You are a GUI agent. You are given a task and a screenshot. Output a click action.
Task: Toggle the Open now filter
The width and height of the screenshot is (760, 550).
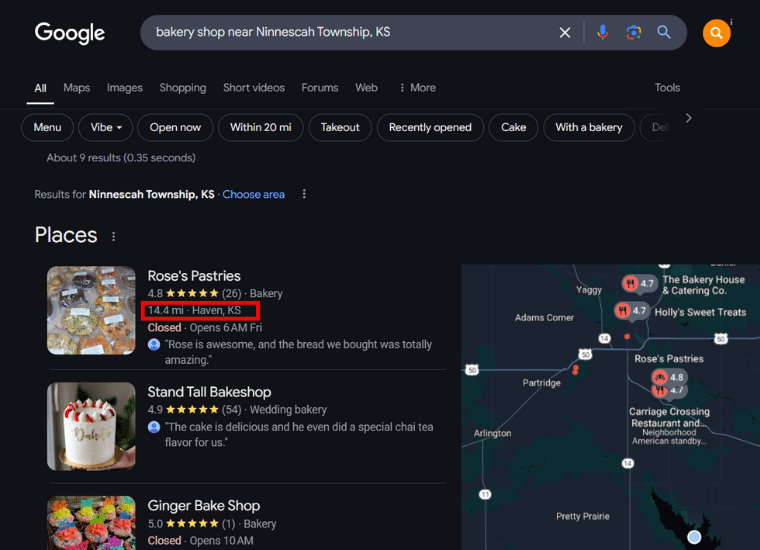point(175,127)
